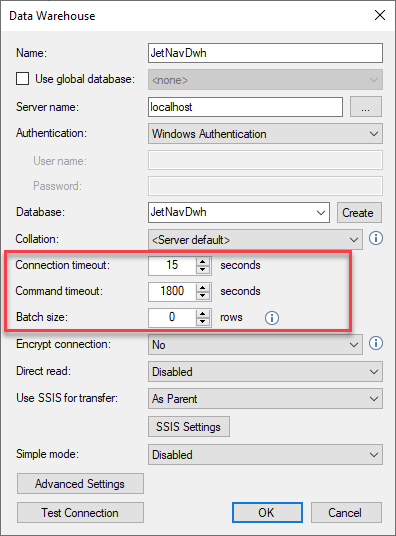Confirm the dialog with OK

click(267, 512)
